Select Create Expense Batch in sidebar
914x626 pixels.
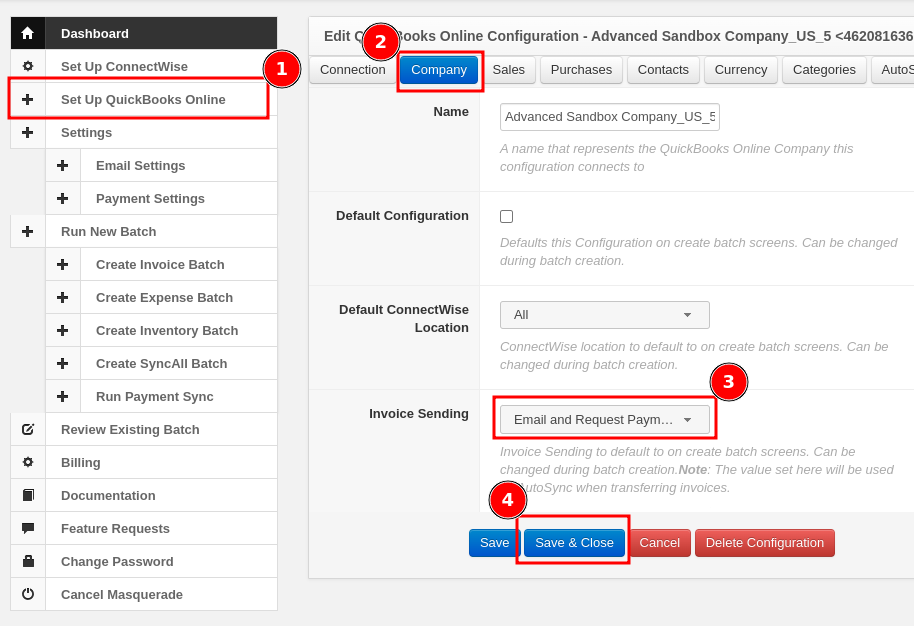(x=178, y=298)
